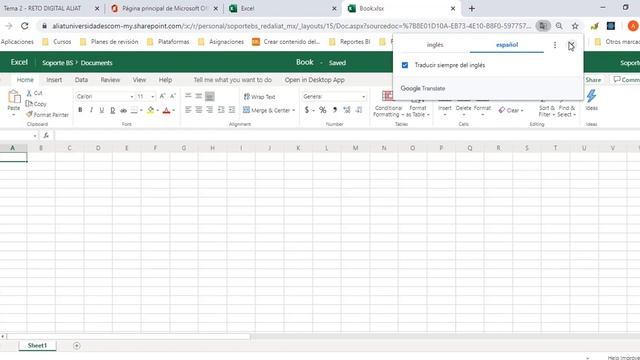Center text horizontally

[x=199, y=110]
